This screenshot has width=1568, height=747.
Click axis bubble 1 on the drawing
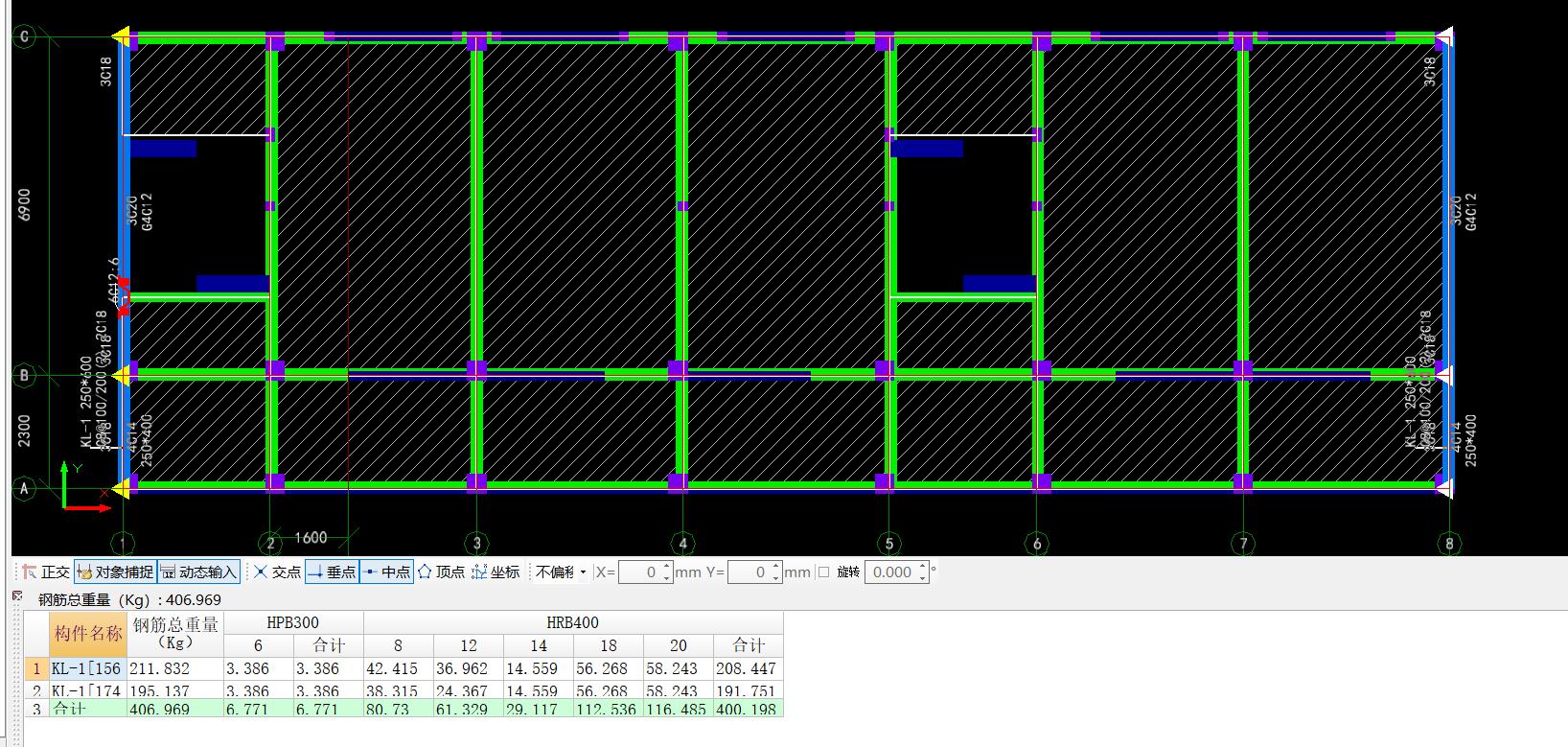pos(123,544)
